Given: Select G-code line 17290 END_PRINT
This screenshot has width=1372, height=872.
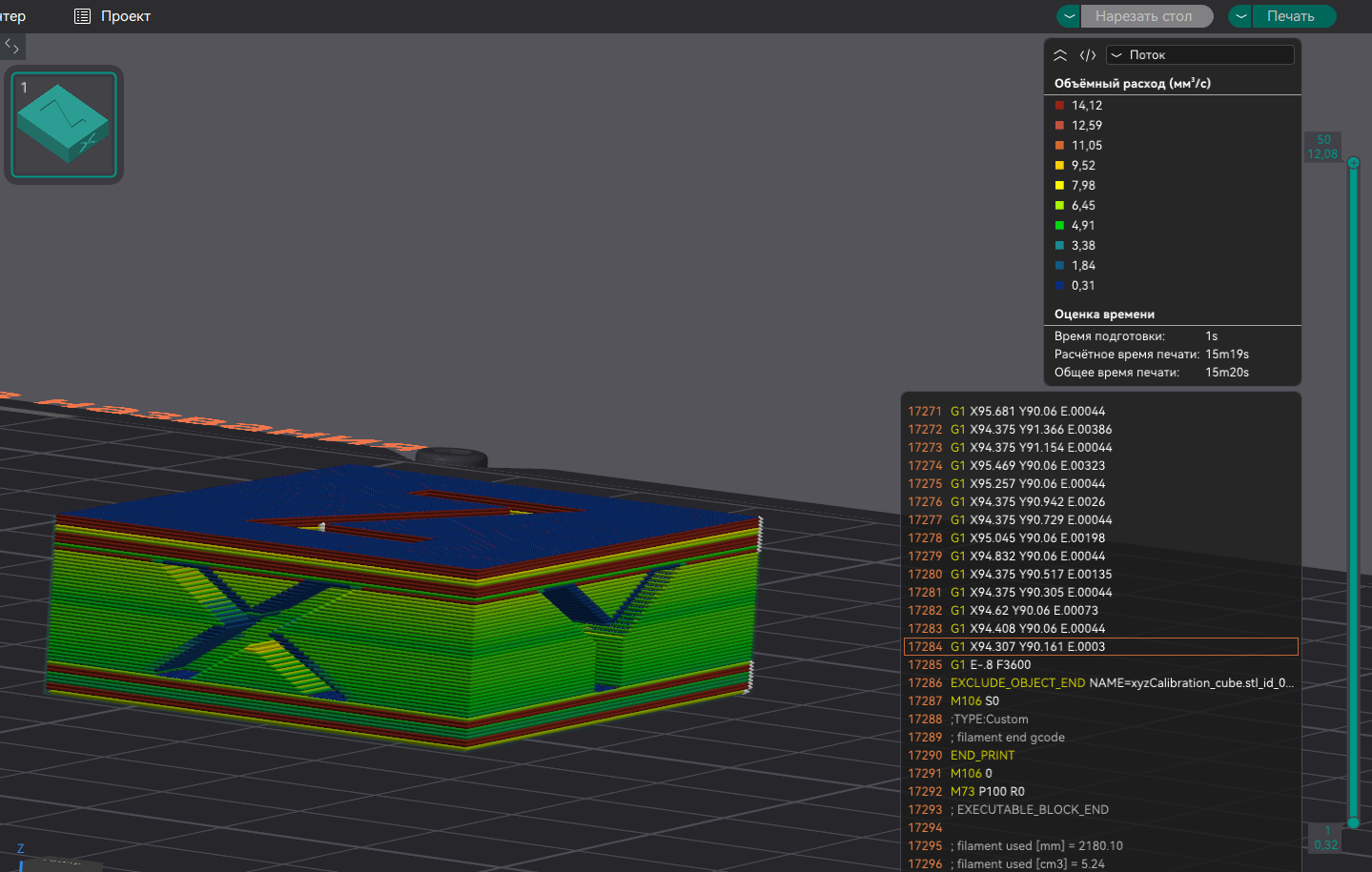Looking at the screenshot, I should pyautogui.click(x=982, y=756).
